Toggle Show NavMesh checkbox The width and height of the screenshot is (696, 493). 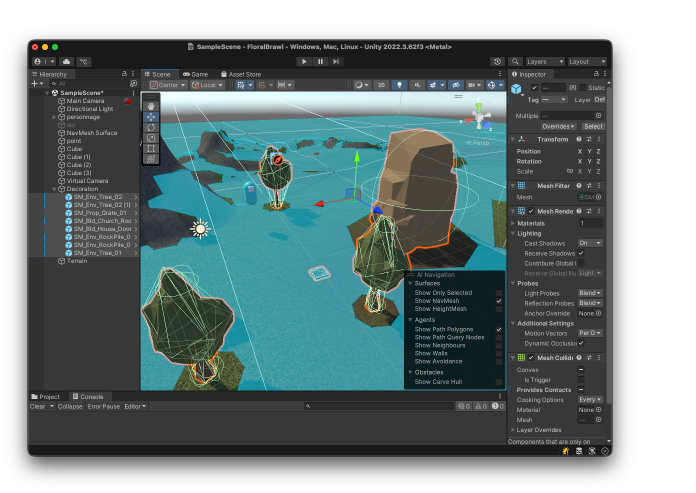tap(499, 301)
